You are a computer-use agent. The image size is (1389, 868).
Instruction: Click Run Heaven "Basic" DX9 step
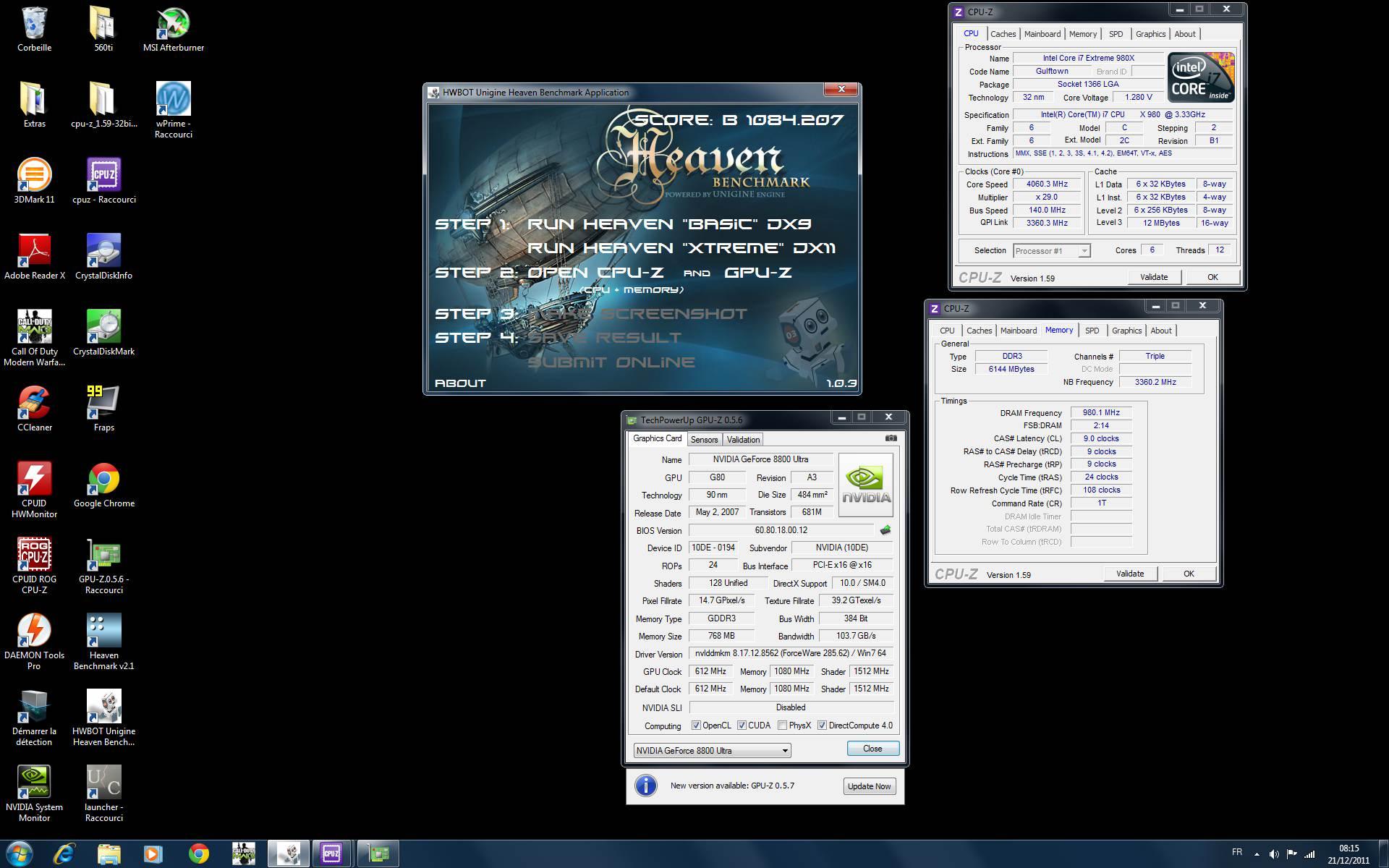(668, 224)
